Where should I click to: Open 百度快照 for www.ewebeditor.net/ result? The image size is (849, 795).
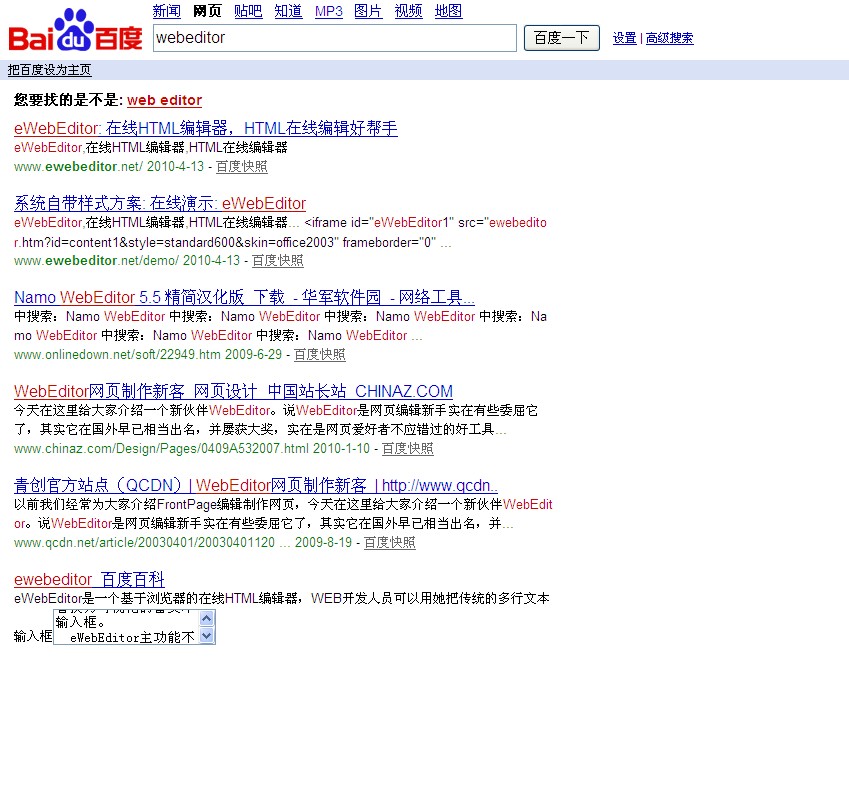coord(241,166)
